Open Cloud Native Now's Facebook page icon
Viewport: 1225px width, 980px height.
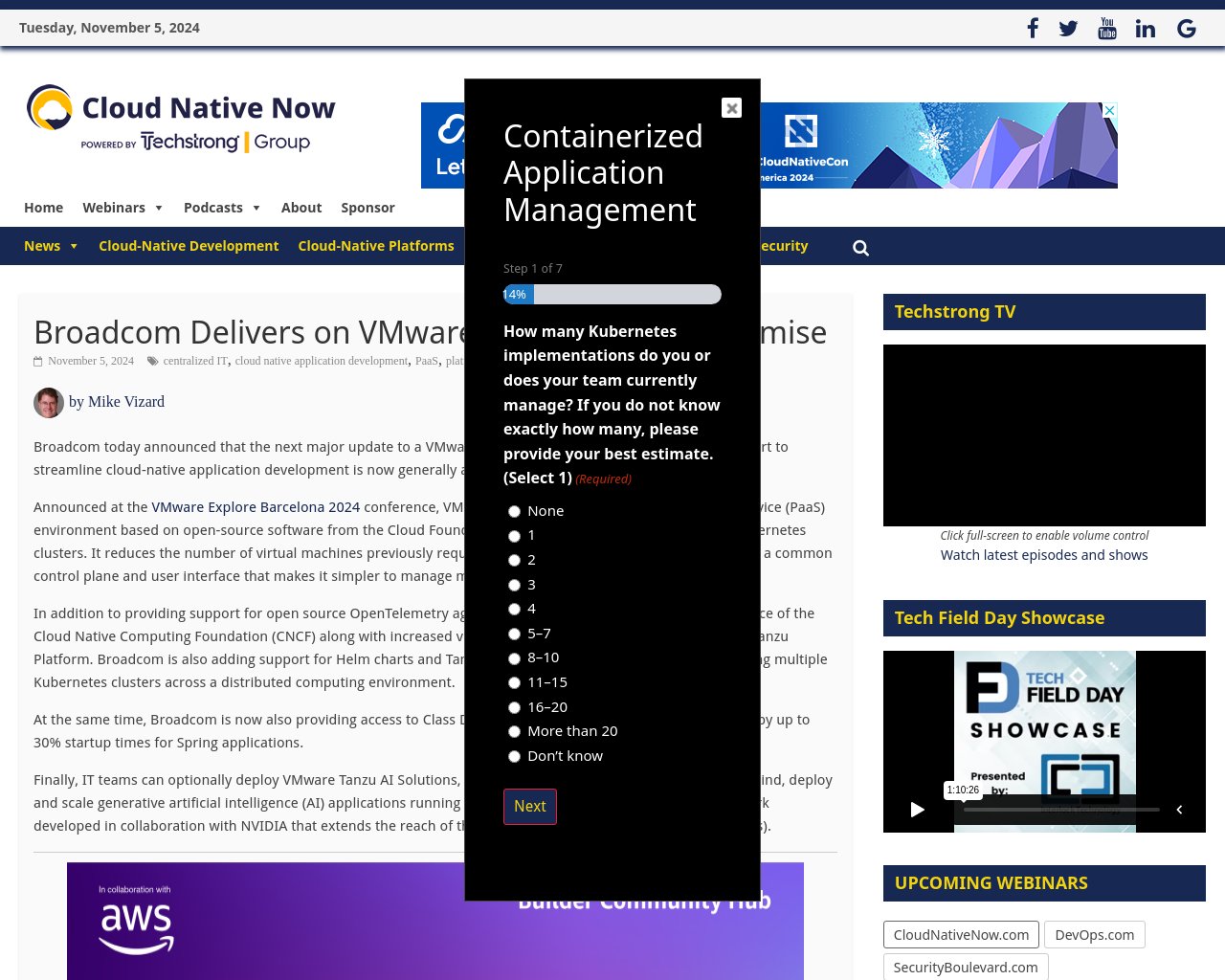tap(1033, 28)
